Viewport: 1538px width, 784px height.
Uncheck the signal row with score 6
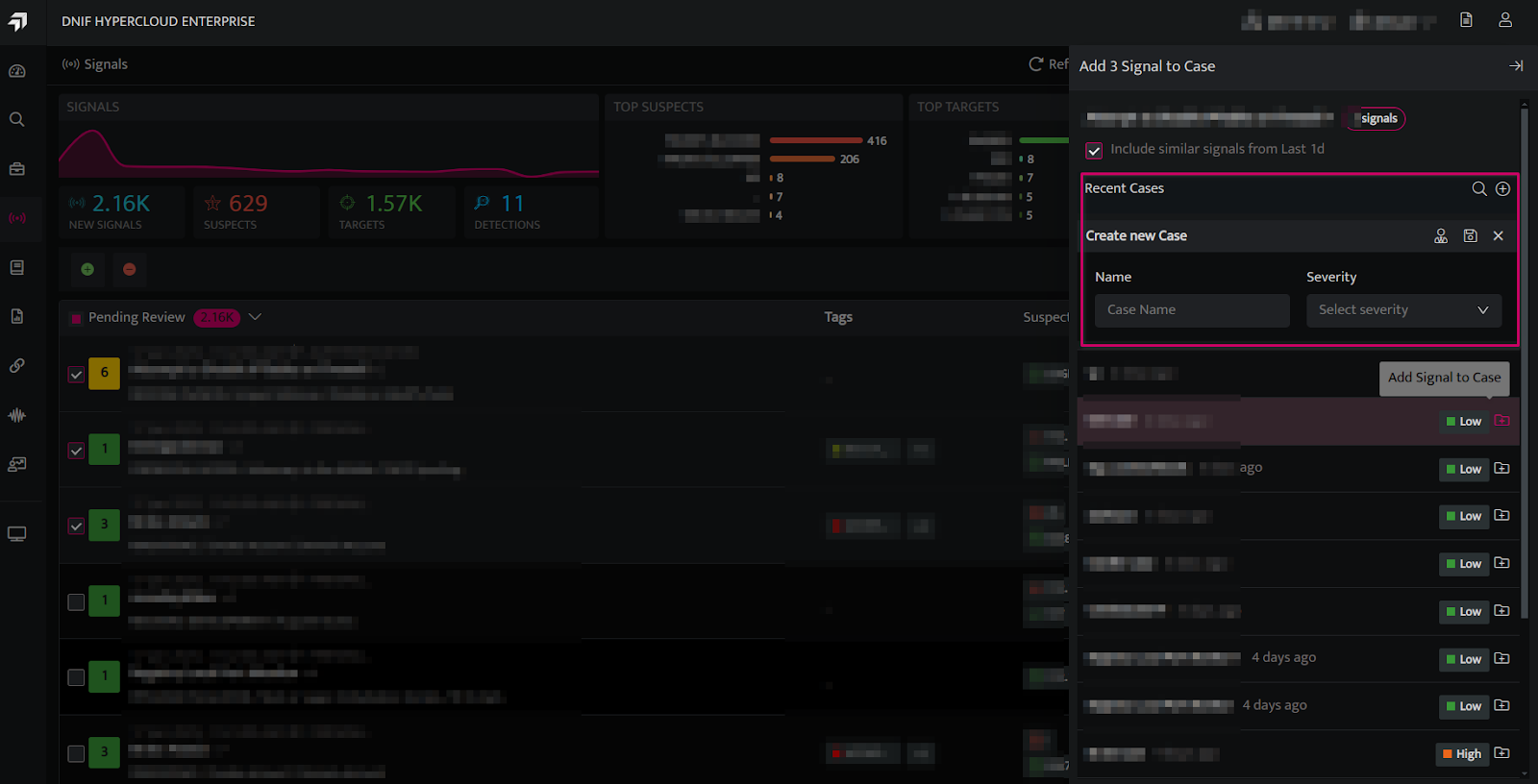click(76, 375)
